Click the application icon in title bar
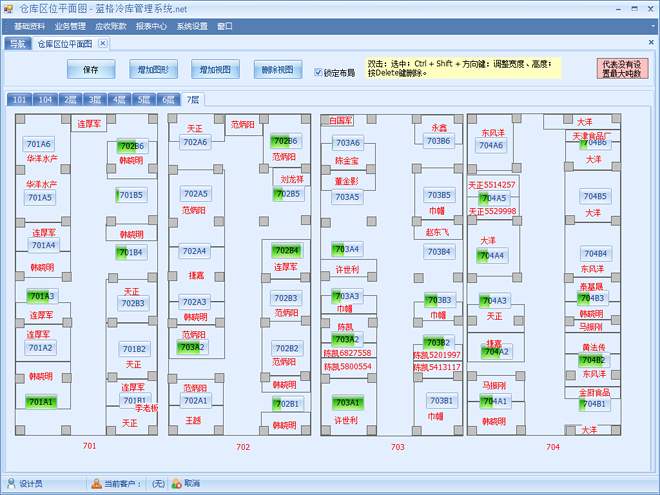Viewport: 660px width, 495px height. click(9, 8)
